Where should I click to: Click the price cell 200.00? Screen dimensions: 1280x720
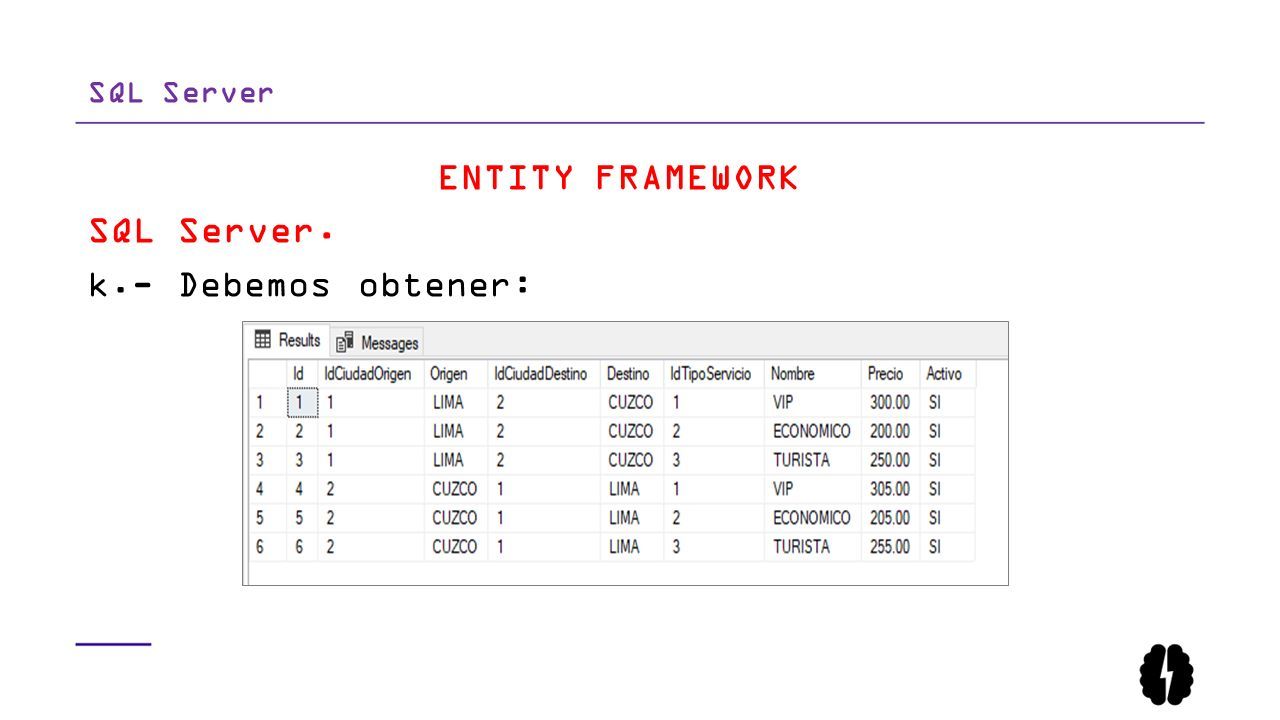(890, 432)
